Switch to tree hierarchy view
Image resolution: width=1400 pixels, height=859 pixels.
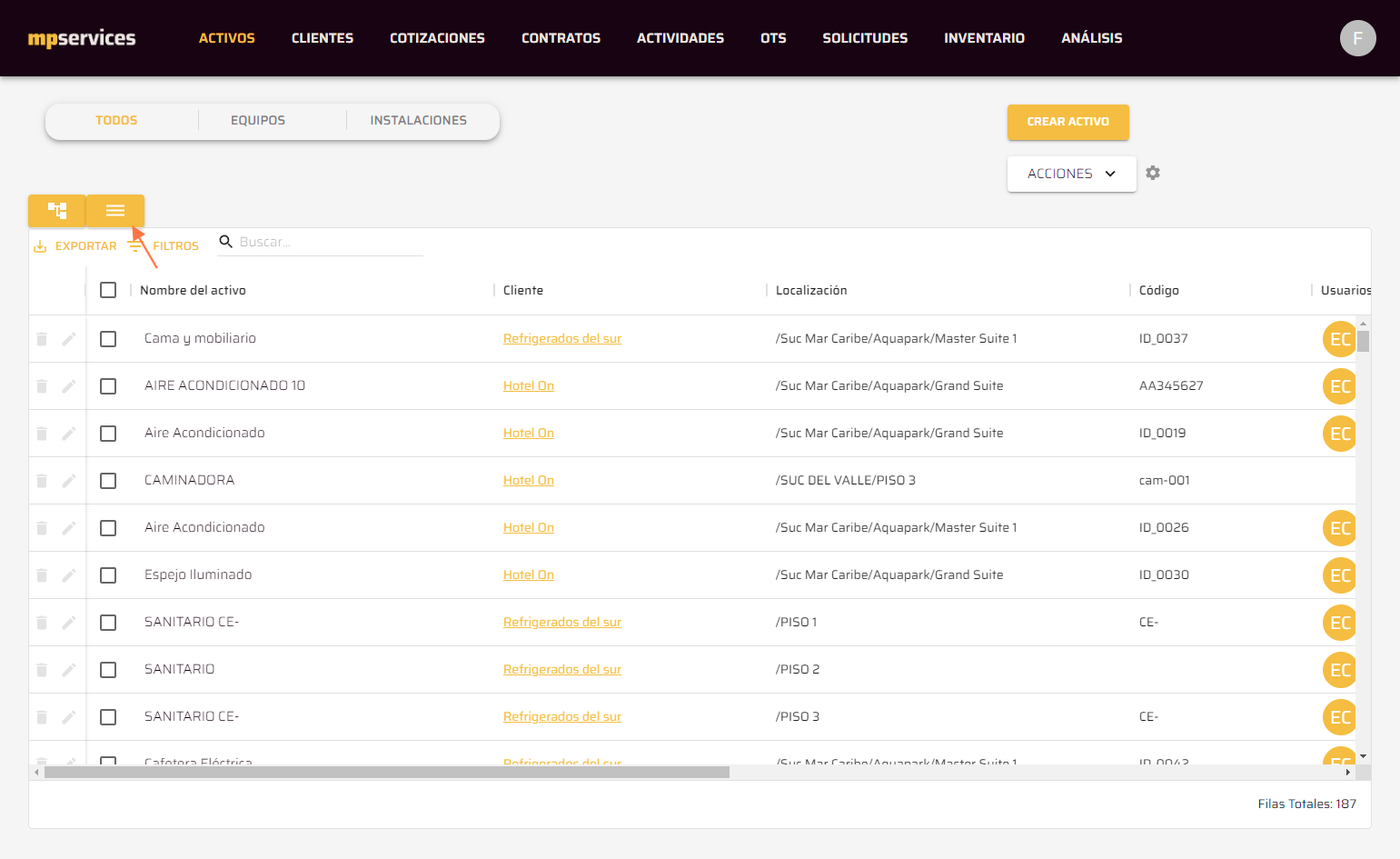[x=57, y=211]
